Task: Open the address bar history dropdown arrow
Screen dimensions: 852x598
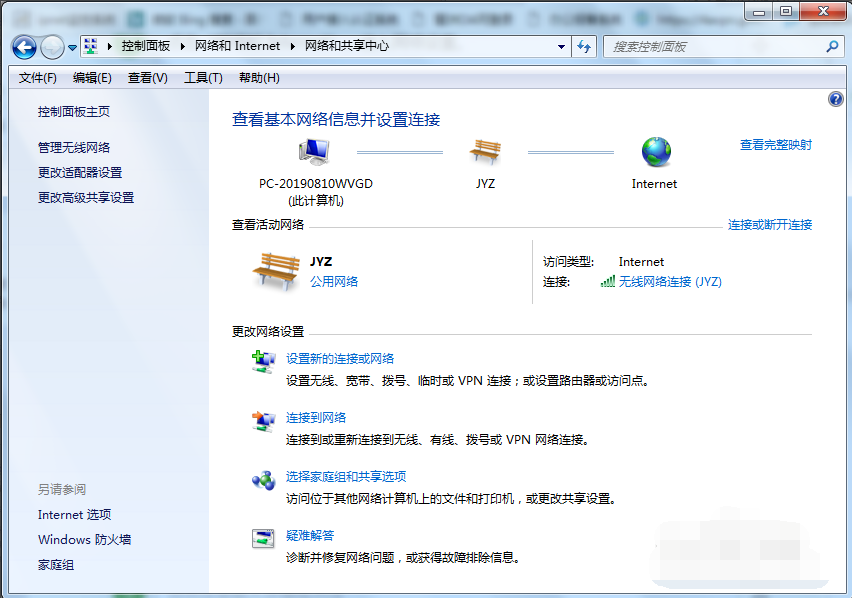Action: point(562,47)
